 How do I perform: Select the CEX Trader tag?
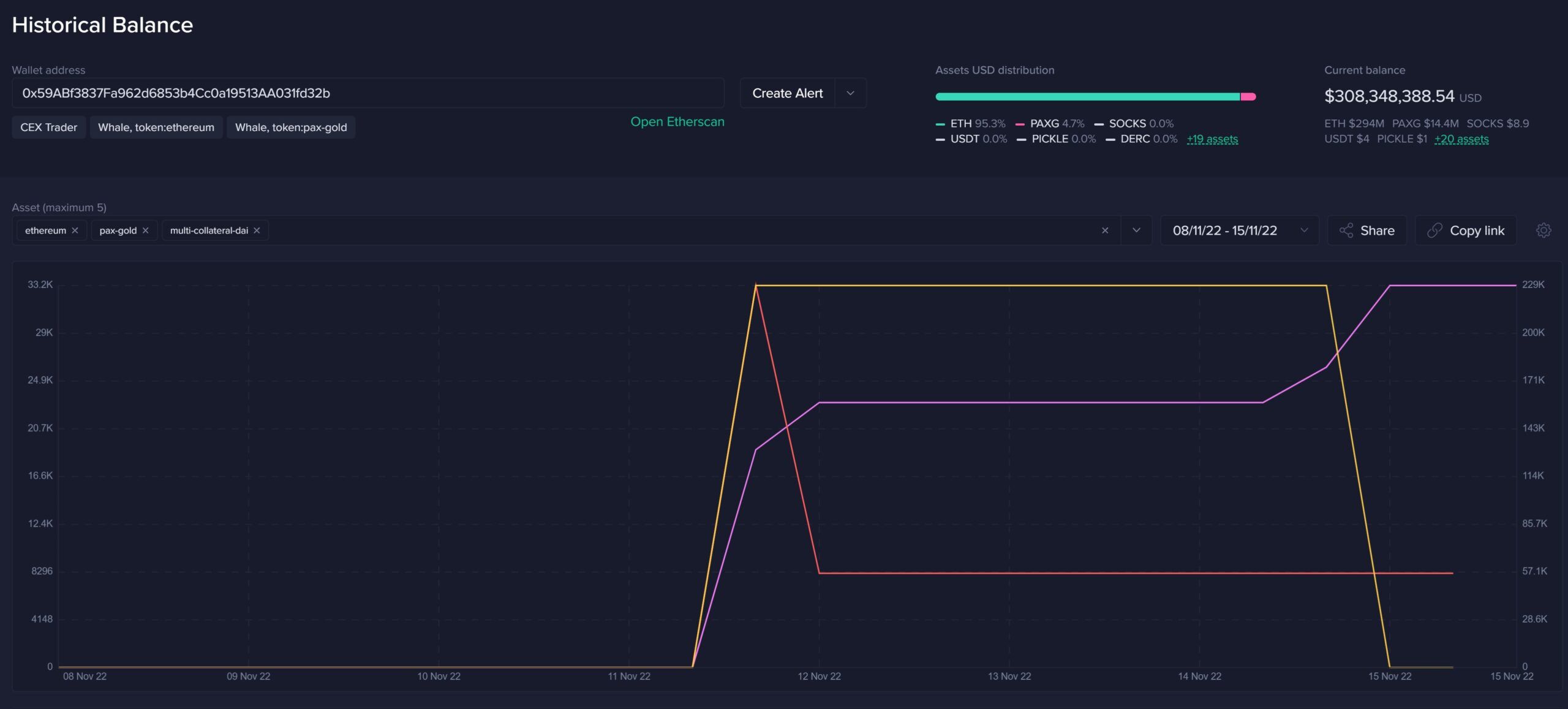48,127
